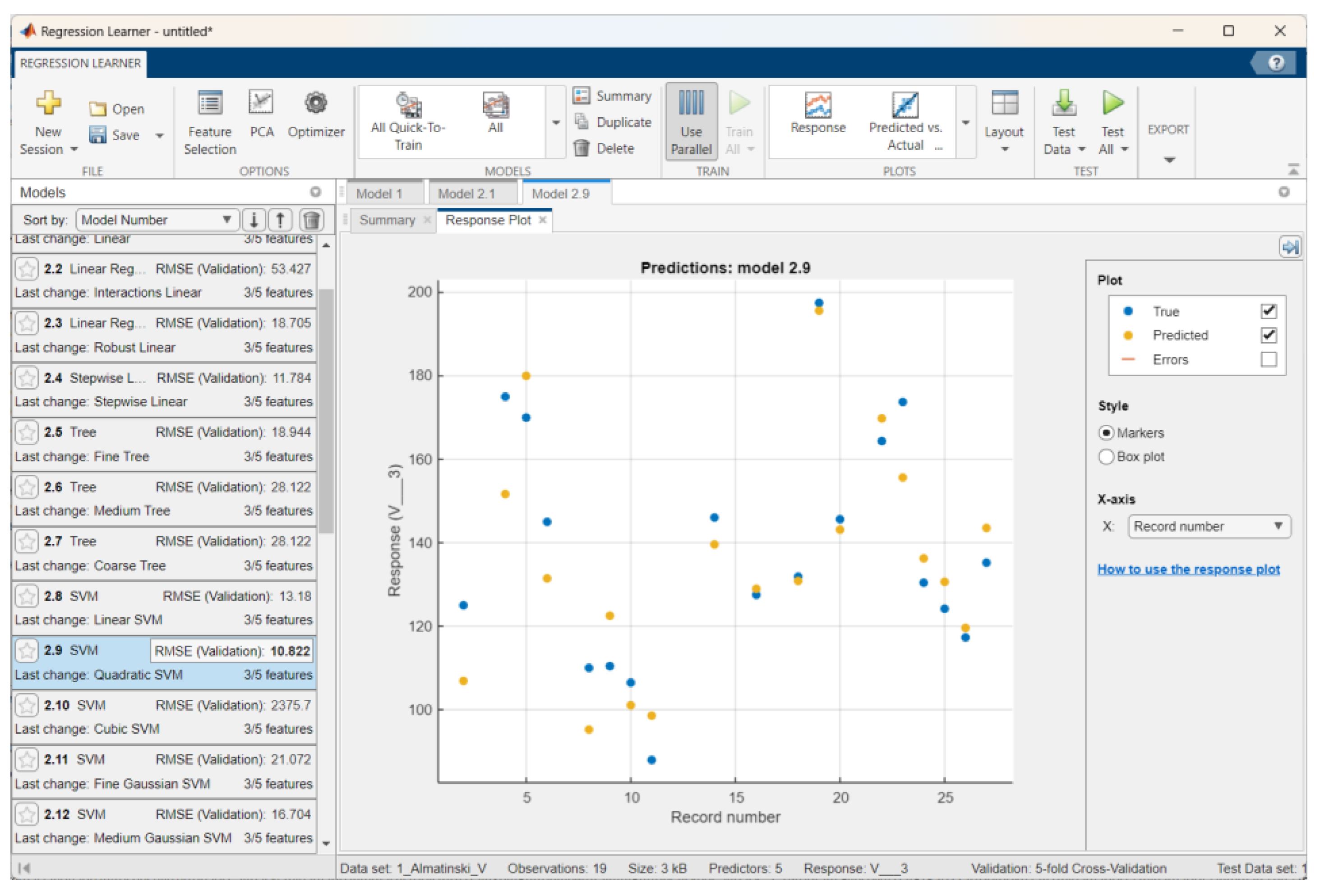
Task: Favorite model 2.9 with its star
Action: [x=27, y=651]
